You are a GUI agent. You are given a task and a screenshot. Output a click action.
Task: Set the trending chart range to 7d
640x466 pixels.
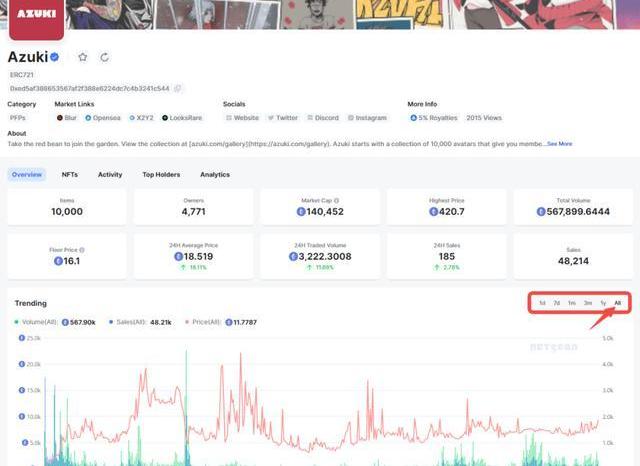pos(556,303)
